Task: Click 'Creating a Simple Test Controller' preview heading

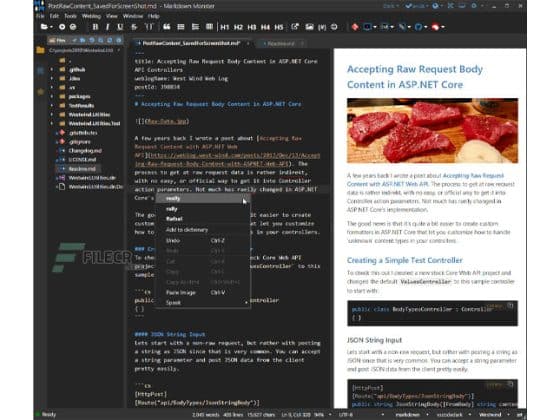Action: tap(405, 260)
